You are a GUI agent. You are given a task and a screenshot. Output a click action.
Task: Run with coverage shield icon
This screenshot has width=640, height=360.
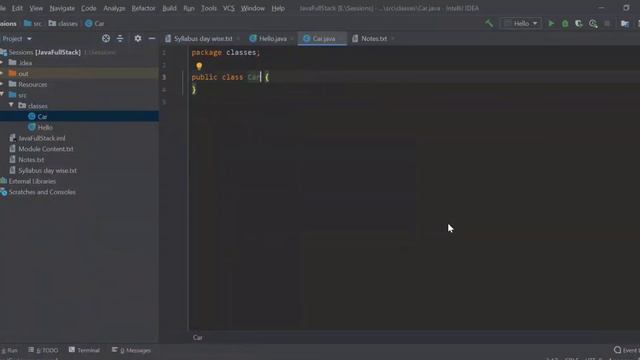[x=578, y=24]
